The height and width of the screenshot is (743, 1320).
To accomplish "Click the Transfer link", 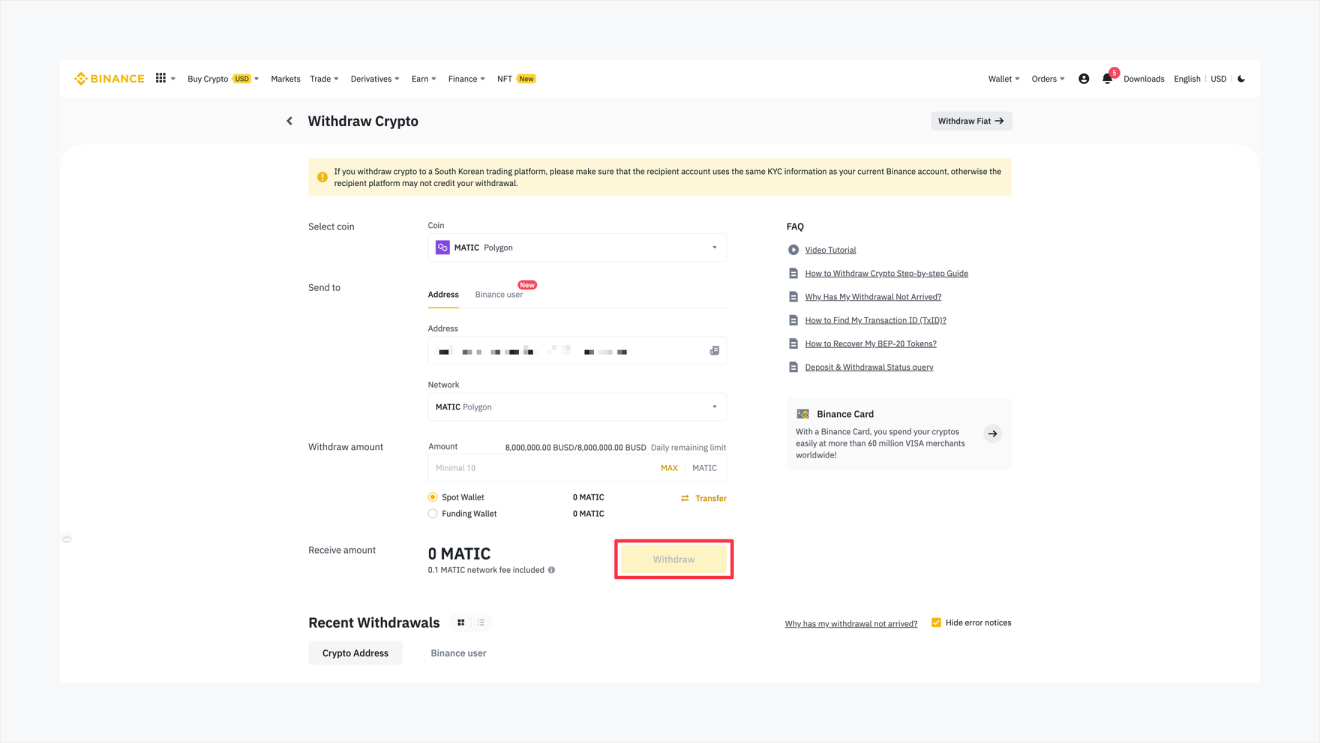I will tap(711, 498).
